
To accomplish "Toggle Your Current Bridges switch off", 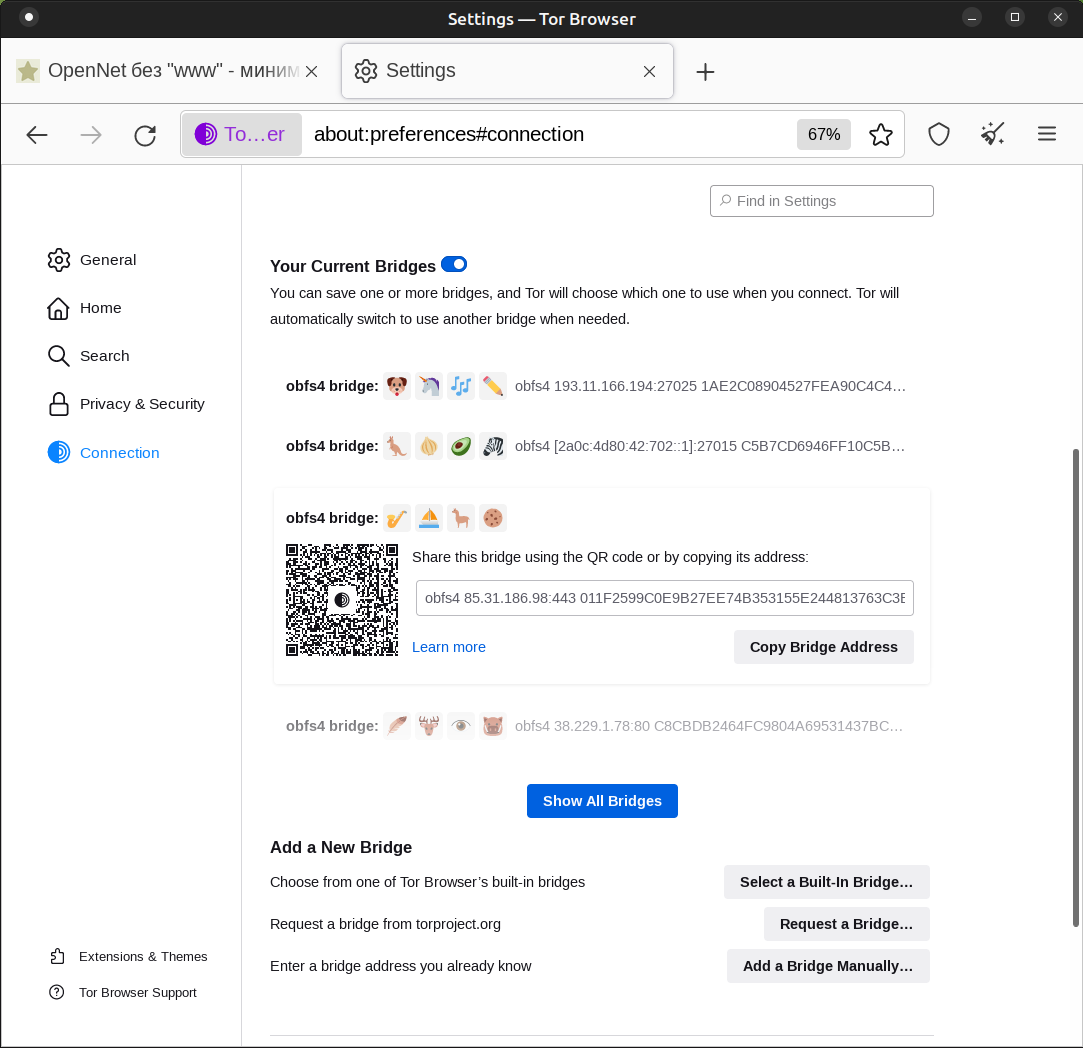I will coord(454,264).
